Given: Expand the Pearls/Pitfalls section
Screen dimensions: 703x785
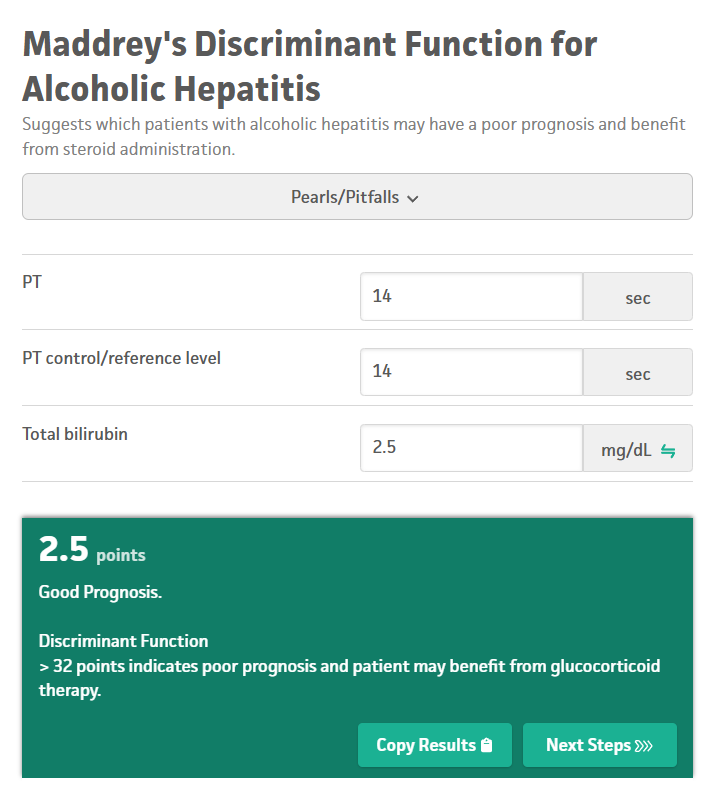Looking at the screenshot, I should tap(356, 197).
